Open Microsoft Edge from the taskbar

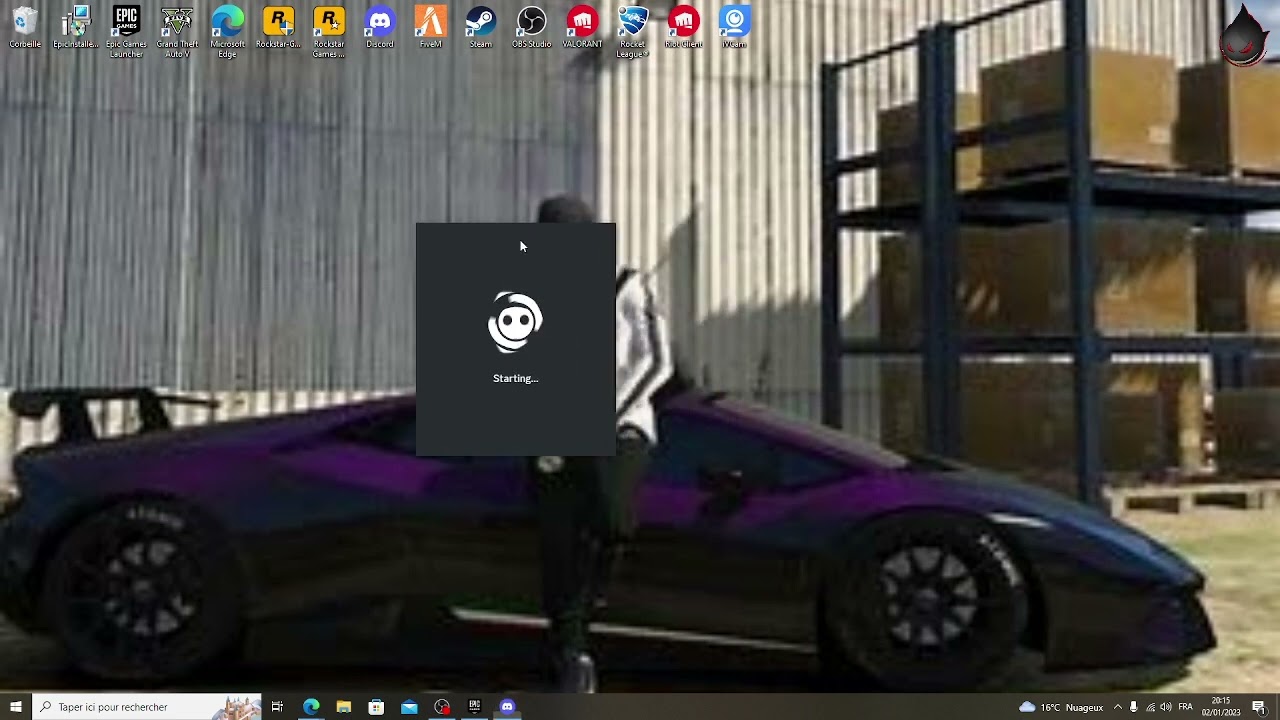(x=311, y=707)
